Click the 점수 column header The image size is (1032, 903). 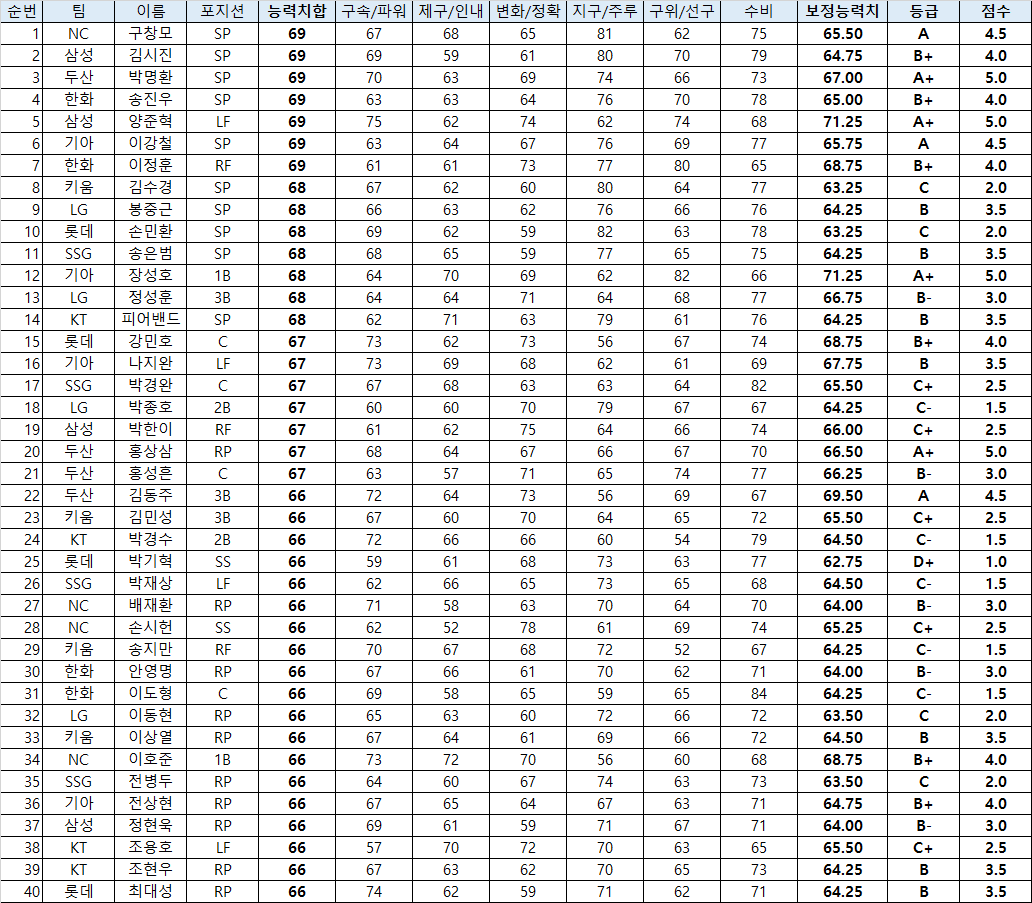click(x=995, y=11)
